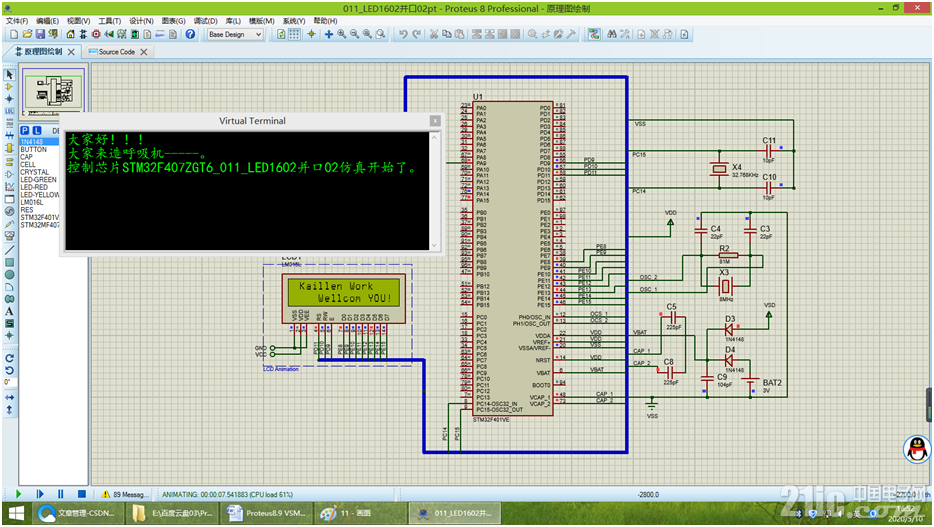The width and height of the screenshot is (934, 527).
Task: Close the Source Code tab
Action: pos(144,52)
